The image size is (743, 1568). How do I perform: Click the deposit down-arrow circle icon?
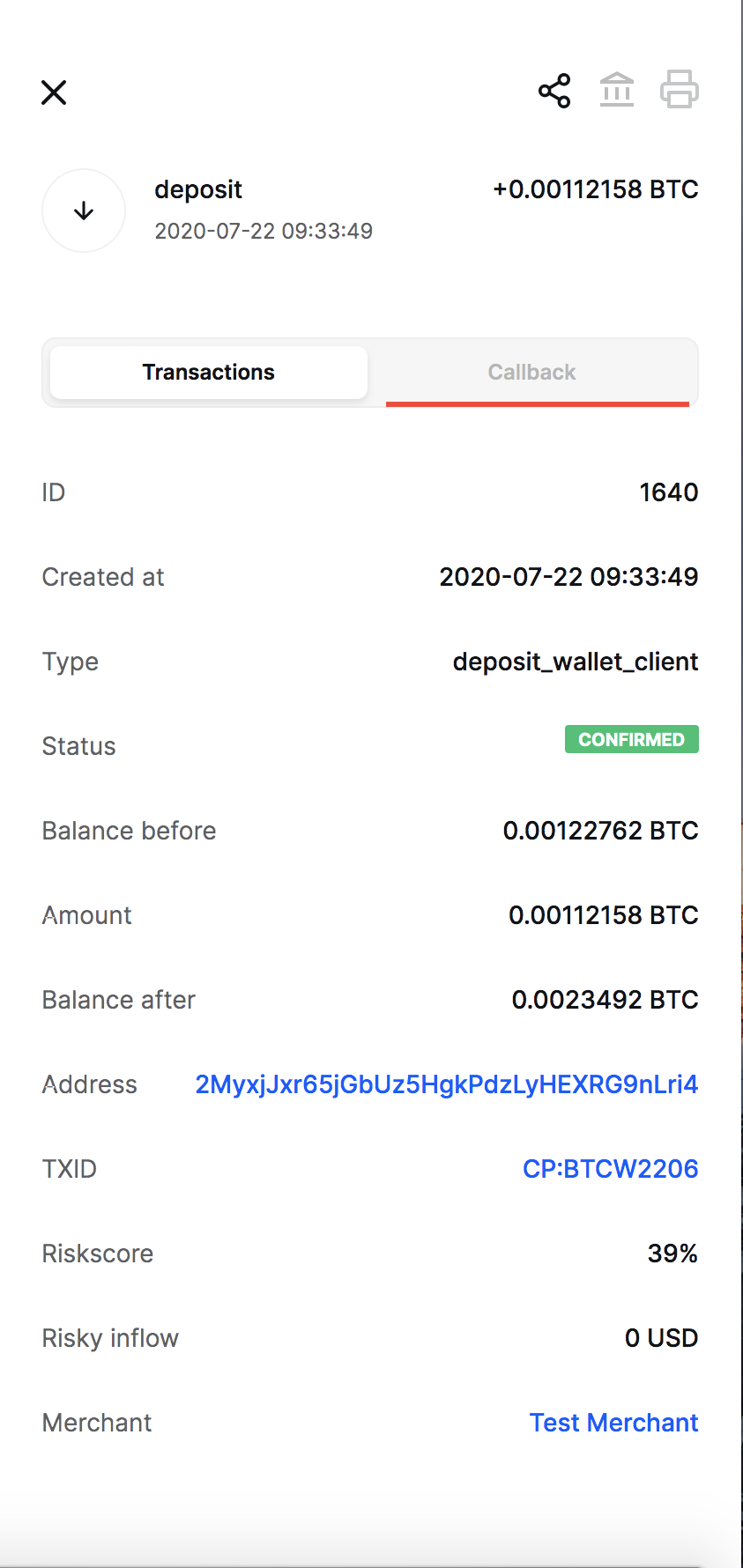click(84, 211)
